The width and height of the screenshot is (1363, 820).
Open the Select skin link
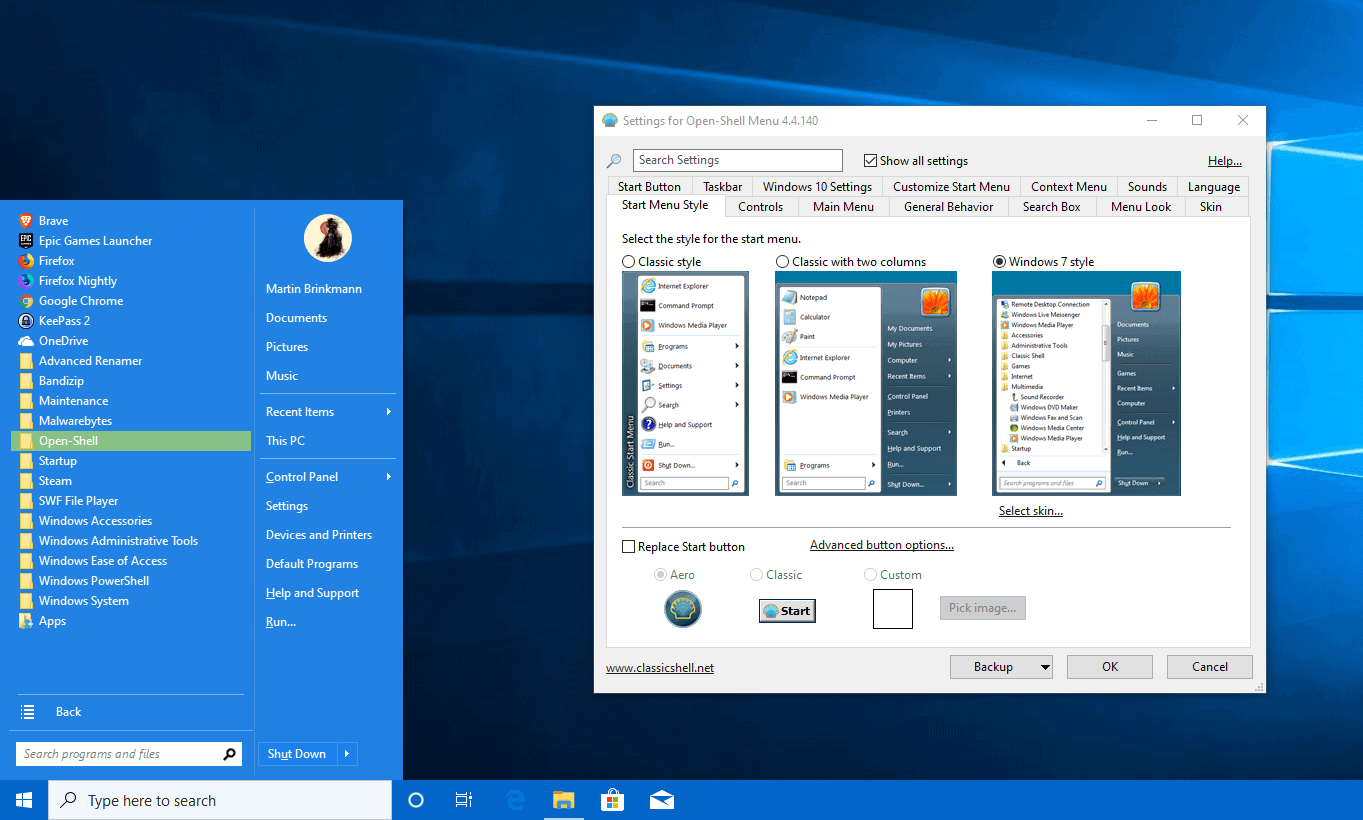(1030, 511)
